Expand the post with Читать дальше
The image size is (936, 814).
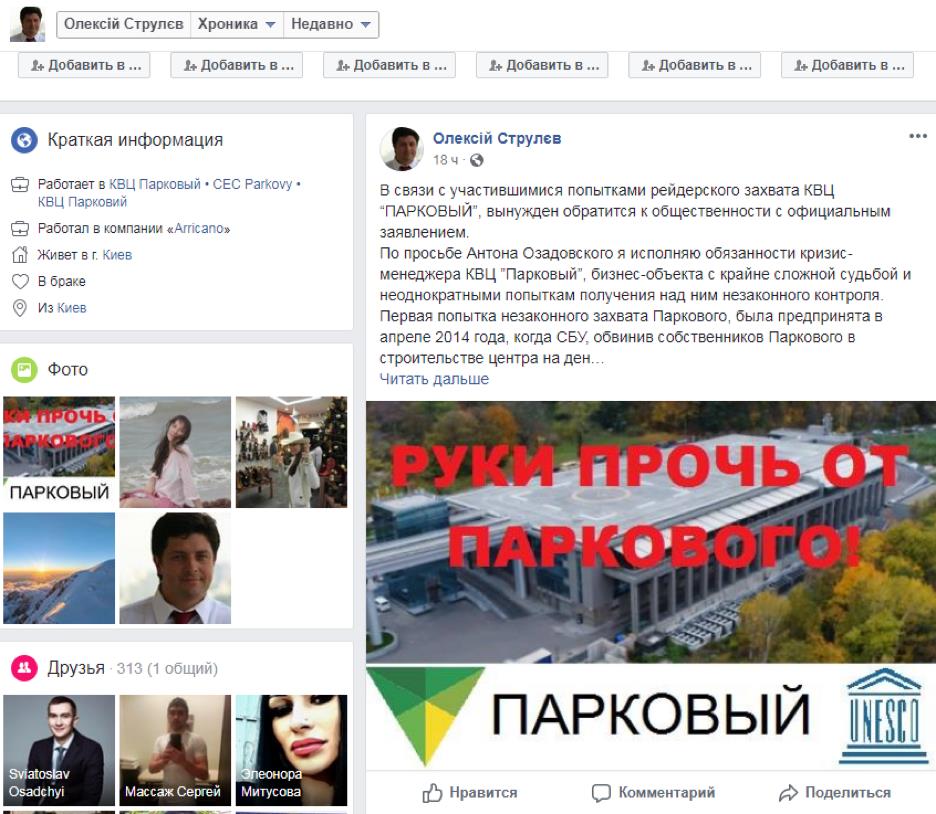[x=434, y=379]
